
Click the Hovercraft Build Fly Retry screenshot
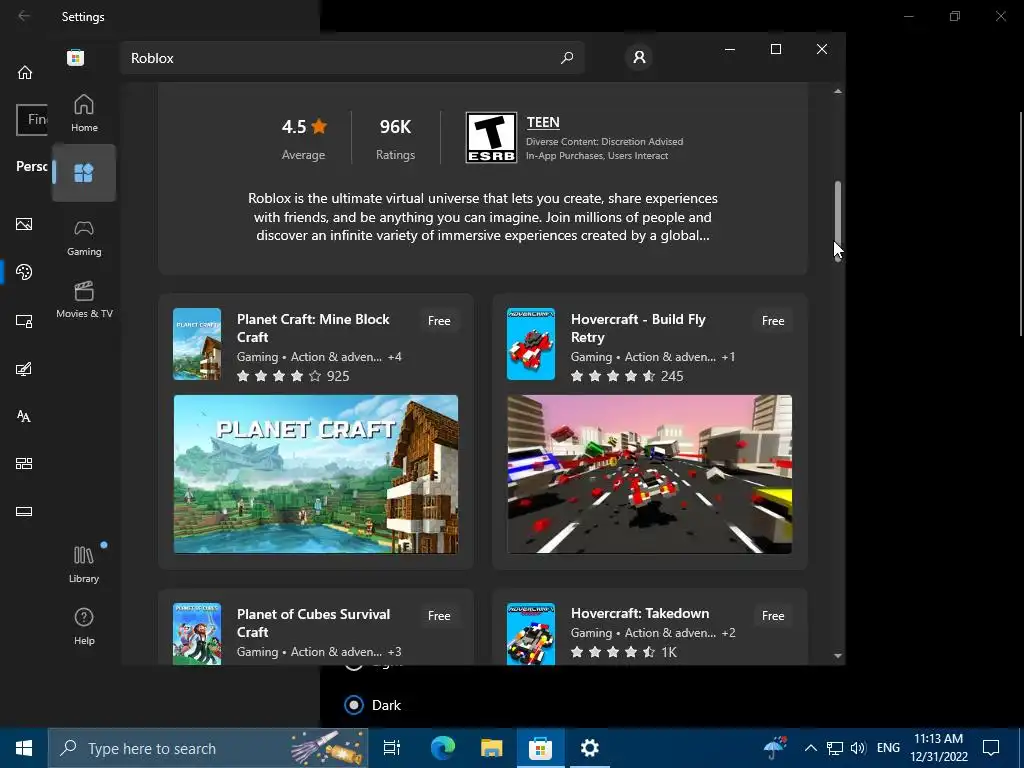650,474
